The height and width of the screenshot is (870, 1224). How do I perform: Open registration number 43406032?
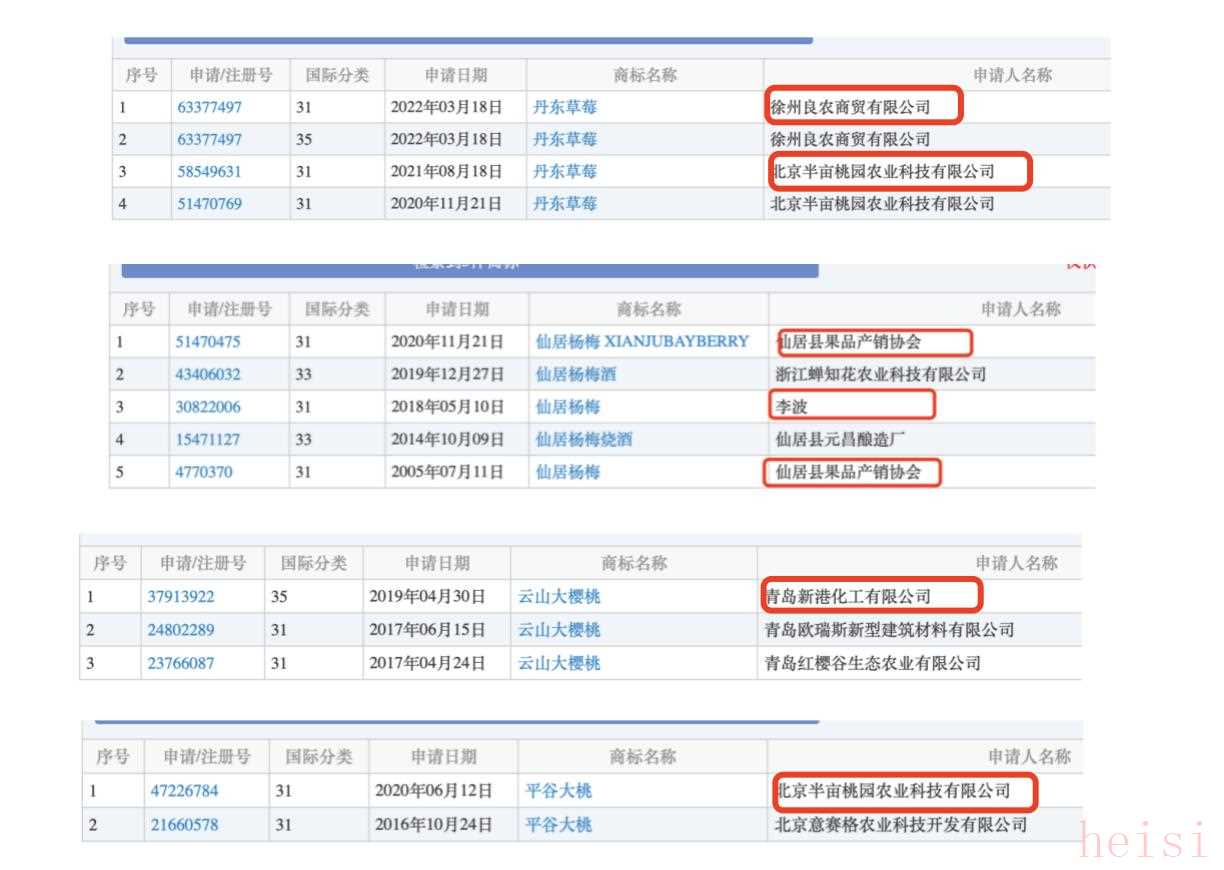[208, 374]
